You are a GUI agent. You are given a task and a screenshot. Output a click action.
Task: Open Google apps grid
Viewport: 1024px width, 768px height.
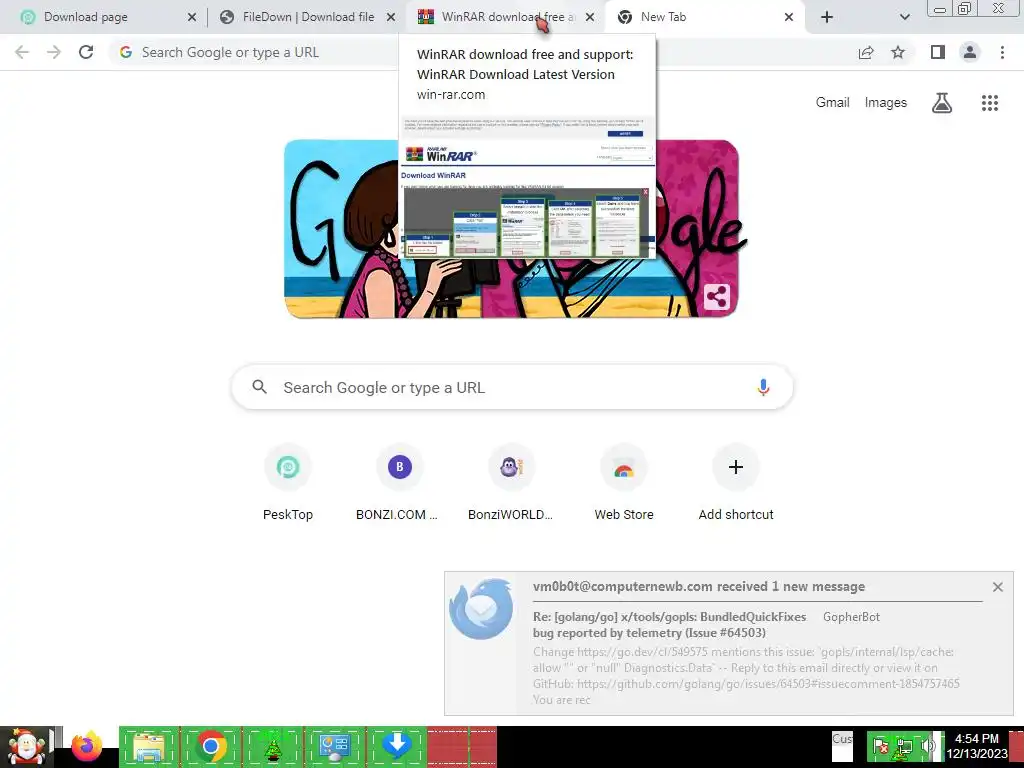(x=990, y=103)
